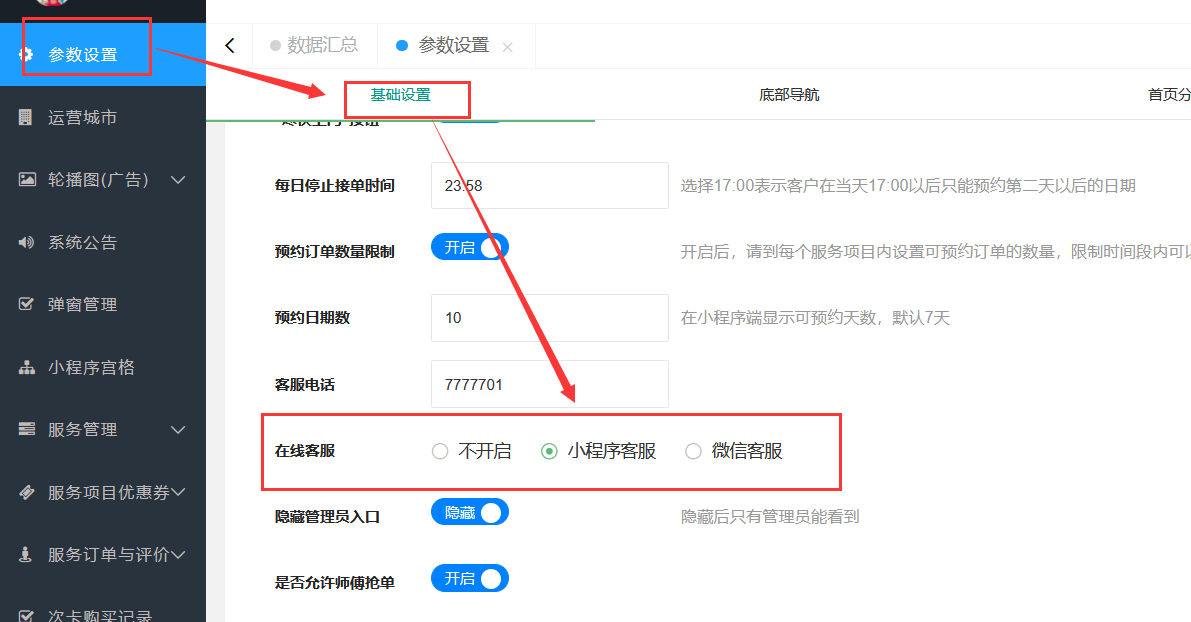
Task: Select the 微信客服 radio option
Action: [734, 451]
